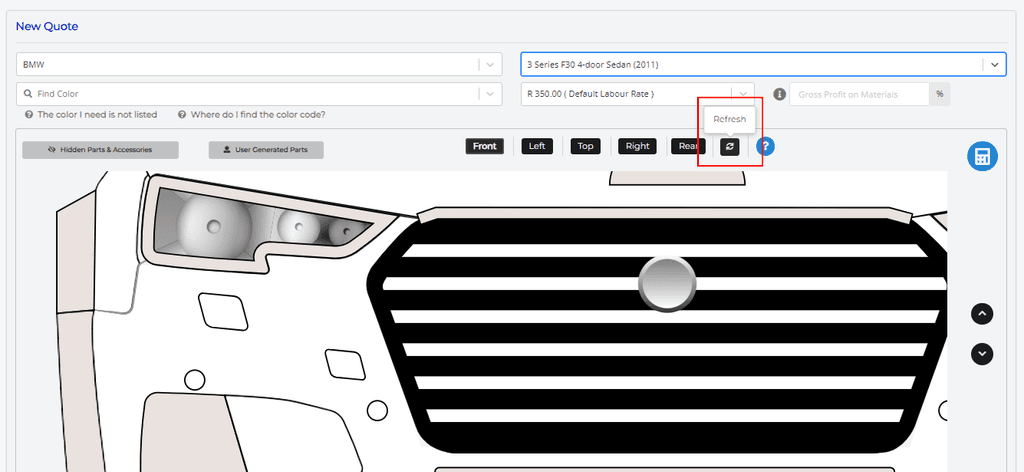Open the 3 Series F30 model dropdown
This screenshot has width=1024, height=472.
click(994, 65)
